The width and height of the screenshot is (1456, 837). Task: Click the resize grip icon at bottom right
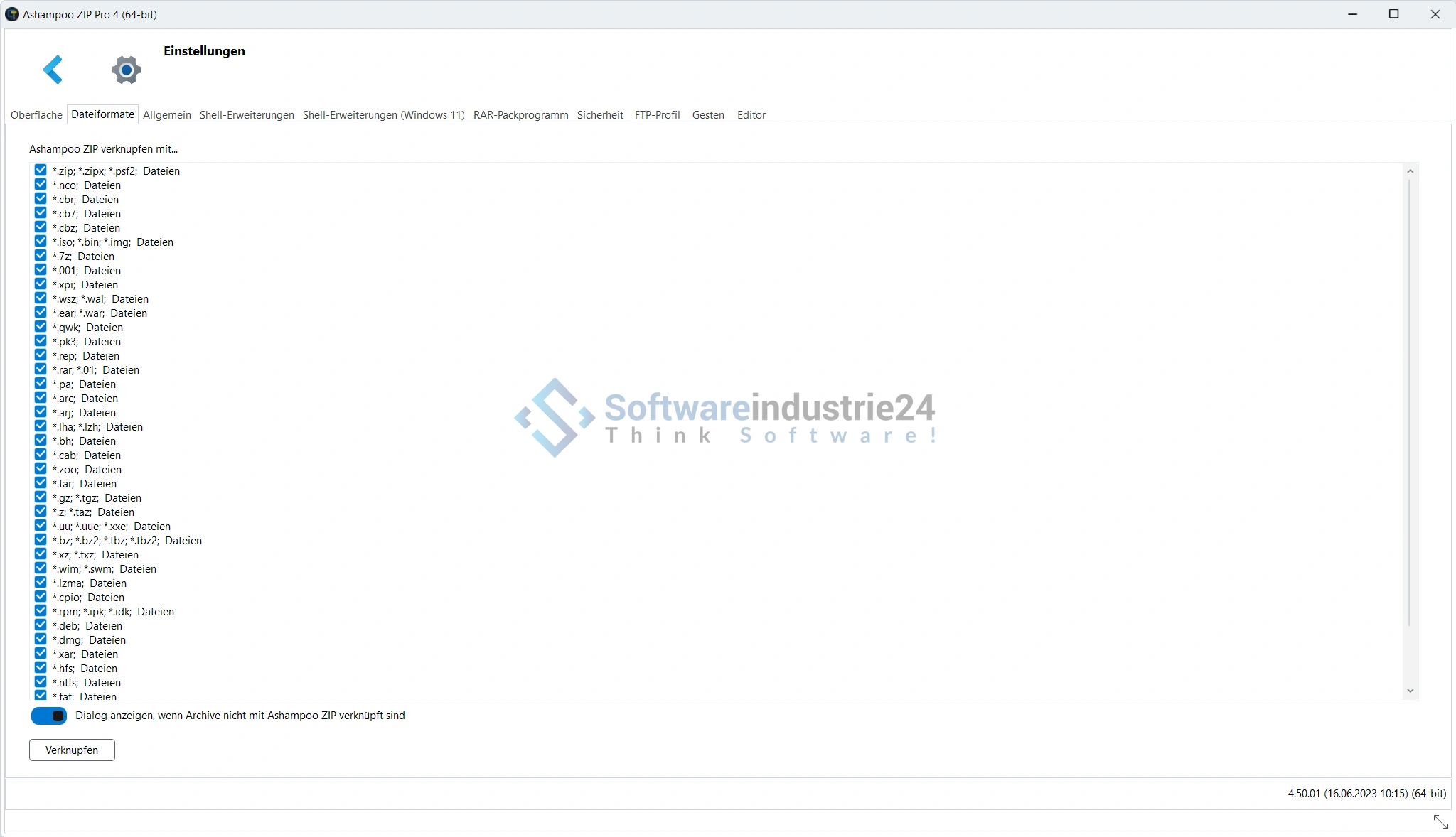(1440, 821)
